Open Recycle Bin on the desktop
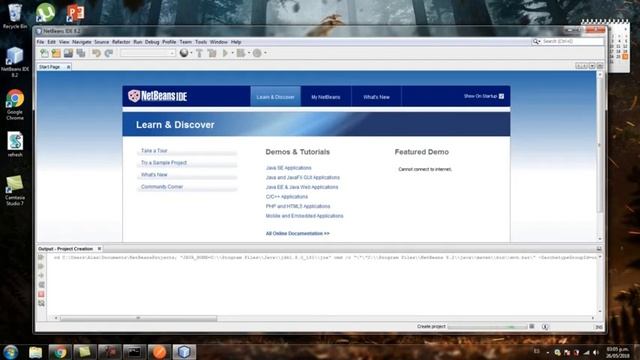 15,16
